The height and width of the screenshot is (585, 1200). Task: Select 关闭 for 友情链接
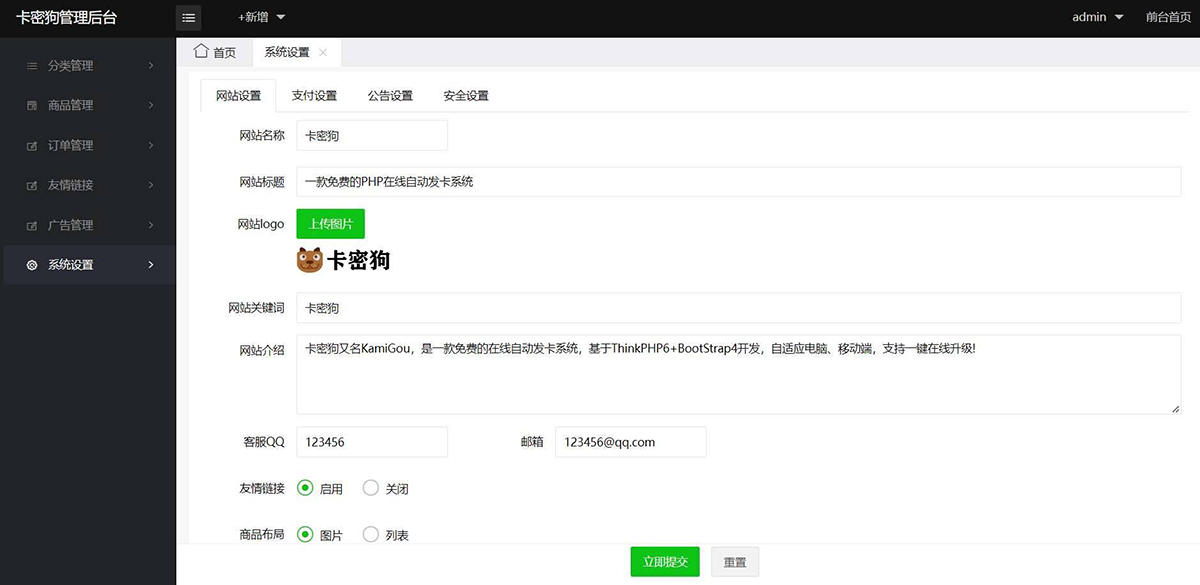371,488
